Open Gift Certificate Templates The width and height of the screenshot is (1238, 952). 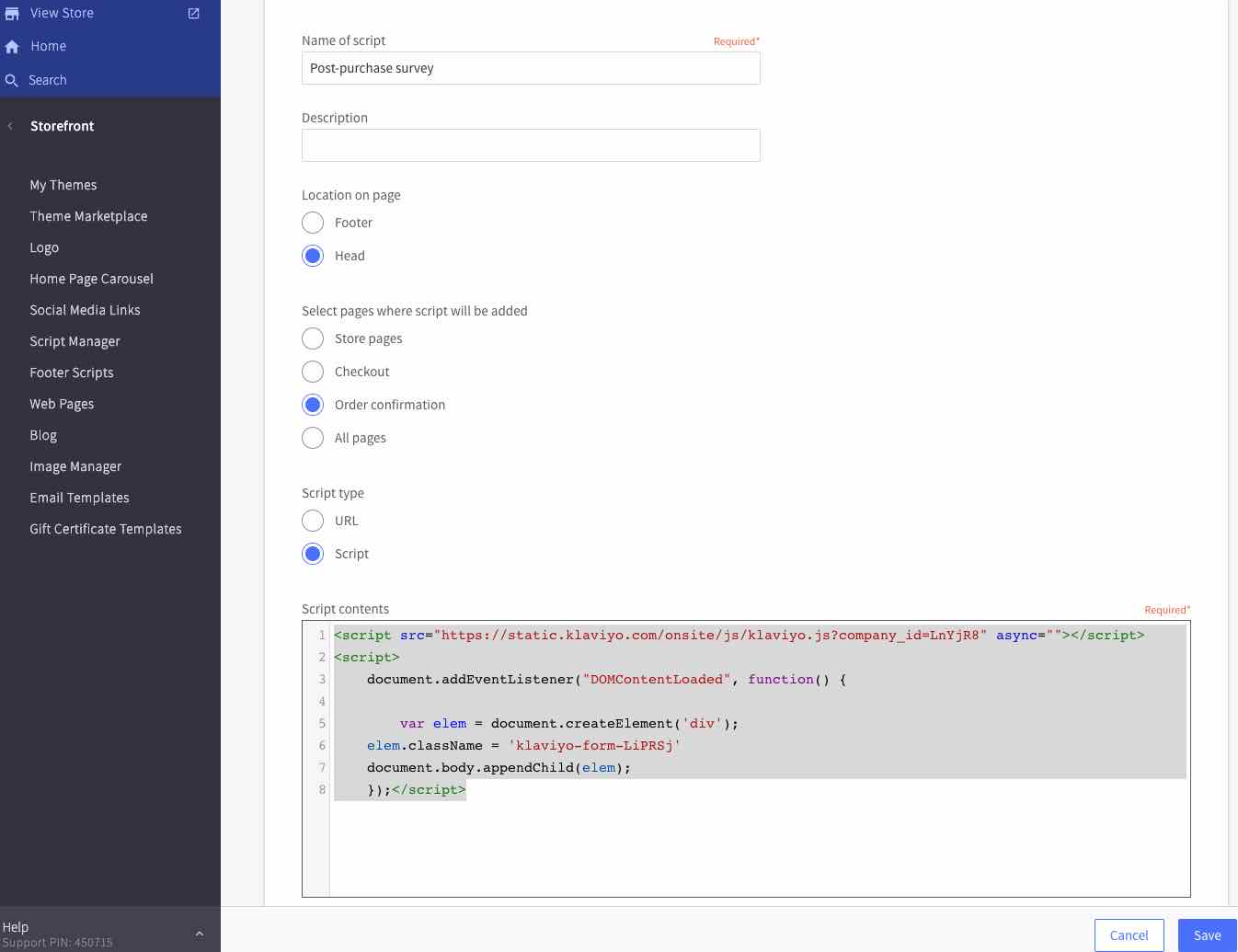pos(106,529)
